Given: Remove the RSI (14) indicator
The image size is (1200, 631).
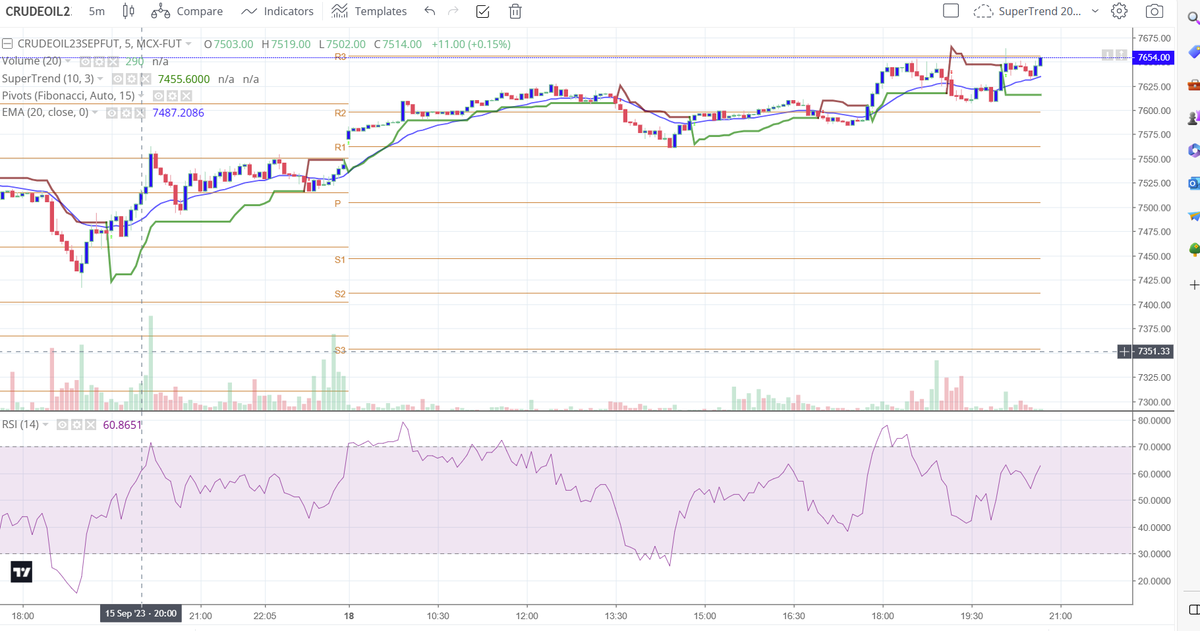Looking at the screenshot, I should coord(89,424).
